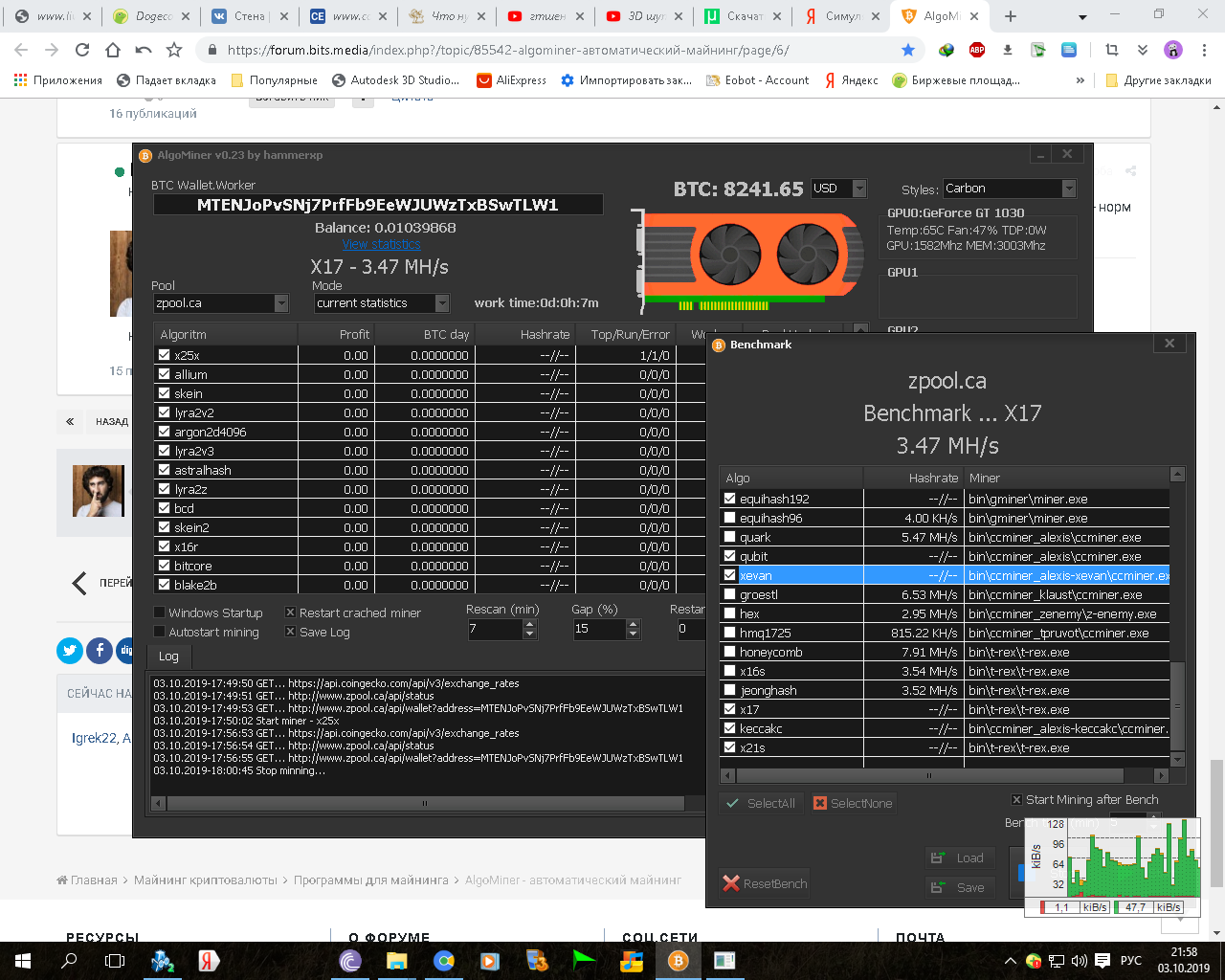Open Windows taskbar search
This screenshot has height=980, width=1225.
click(x=69, y=961)
